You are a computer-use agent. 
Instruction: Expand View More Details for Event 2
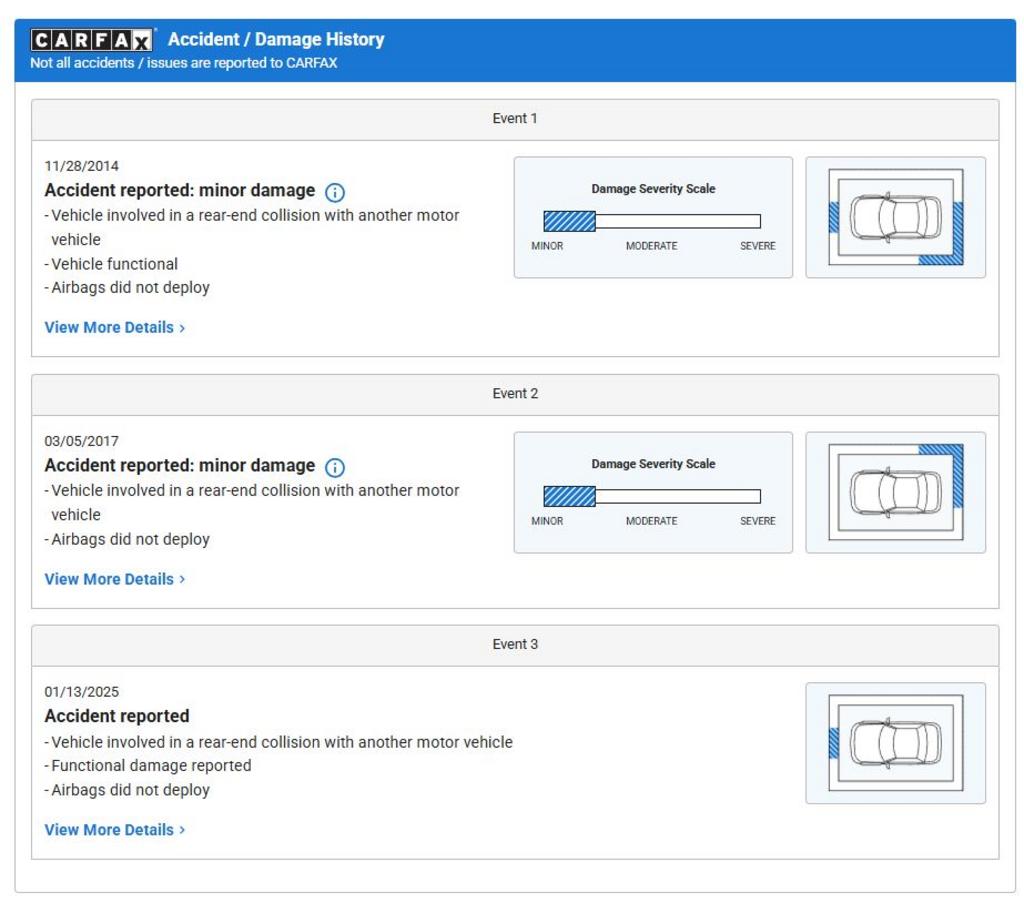114,579
